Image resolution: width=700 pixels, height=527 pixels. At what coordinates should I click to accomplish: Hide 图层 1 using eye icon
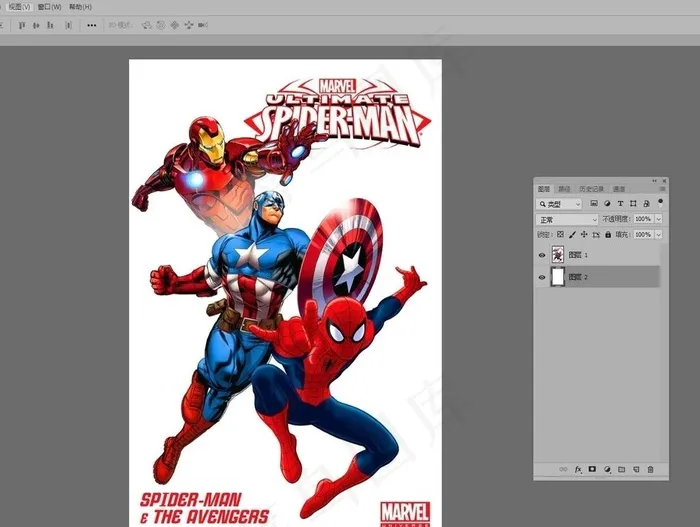click(x=542, y=255)
